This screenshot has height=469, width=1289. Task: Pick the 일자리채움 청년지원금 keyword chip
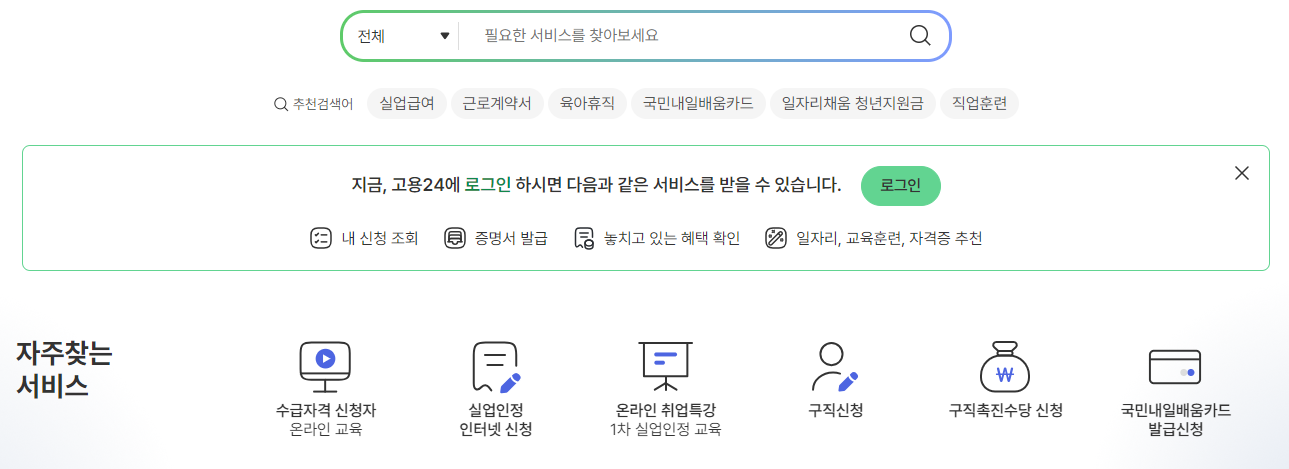click(853, 104)
